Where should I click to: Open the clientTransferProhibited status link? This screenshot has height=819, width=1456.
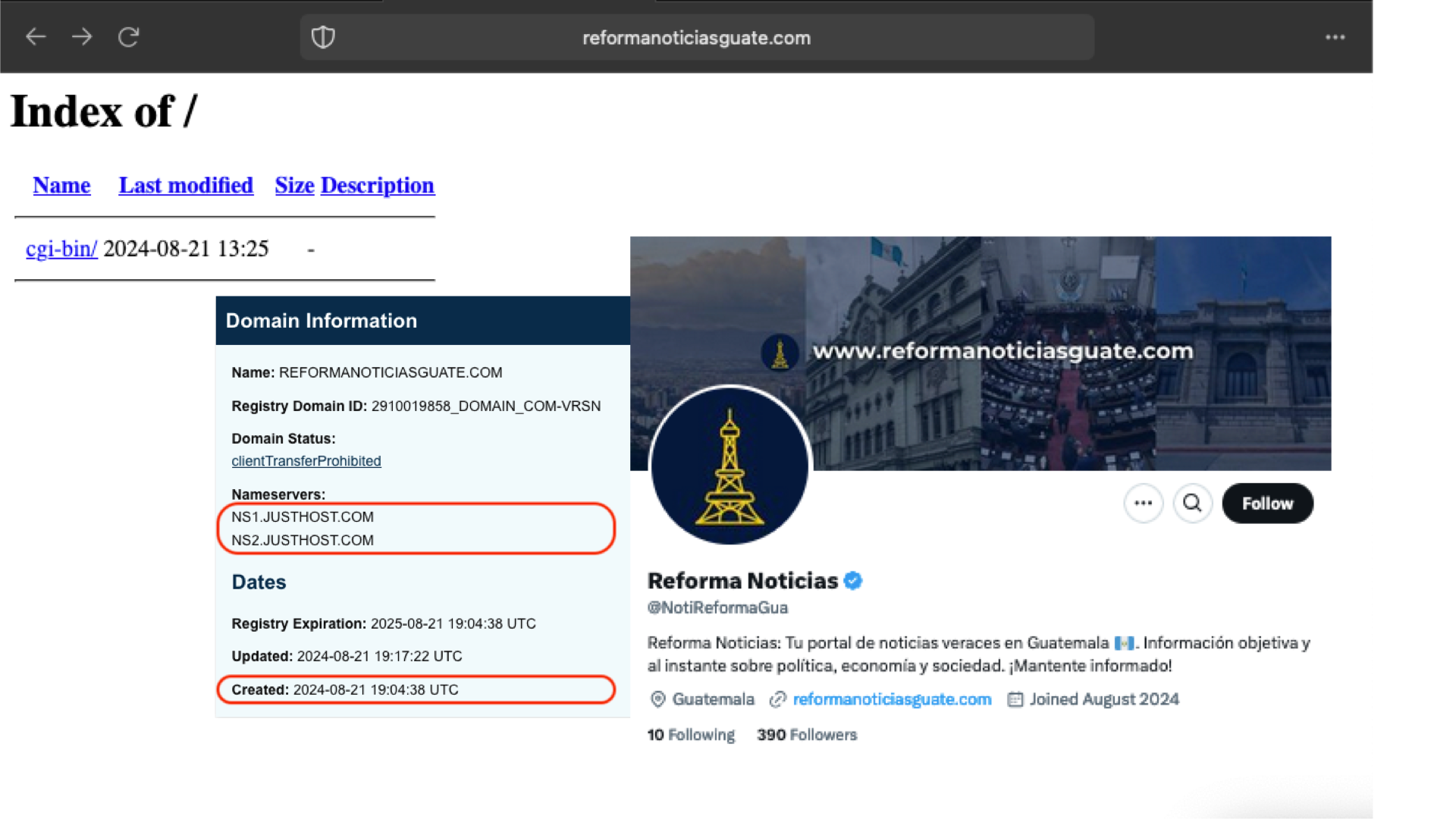(x=306, y=460)
